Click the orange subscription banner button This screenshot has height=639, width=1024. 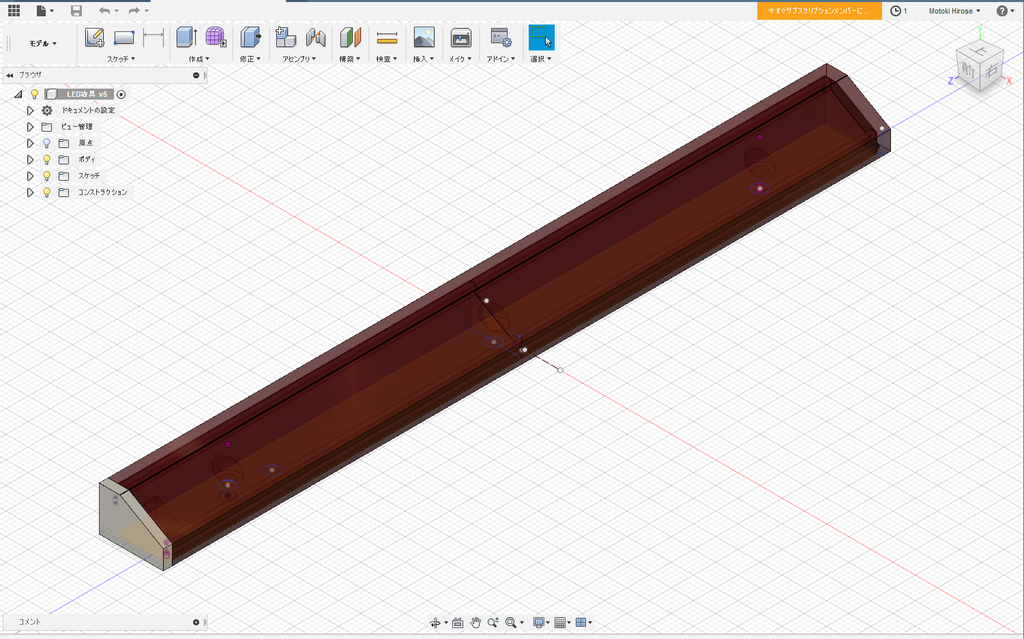(x=820, y=11)
